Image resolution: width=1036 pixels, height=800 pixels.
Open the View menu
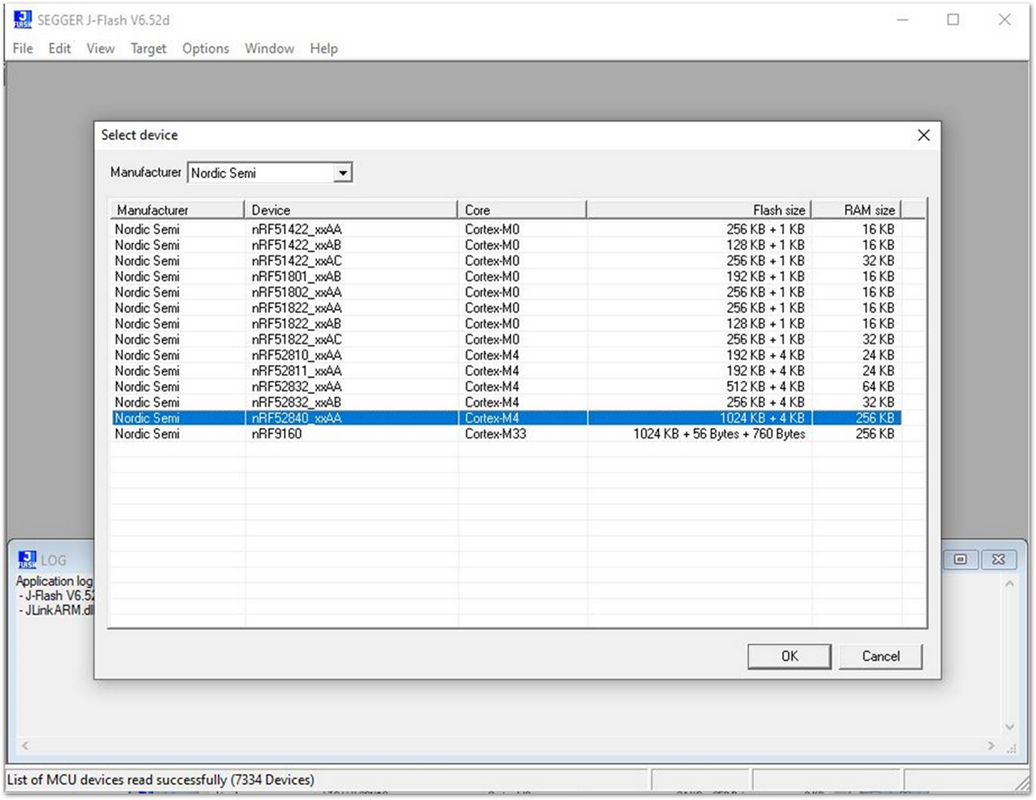pyautogui.click(x=100, y=48)
